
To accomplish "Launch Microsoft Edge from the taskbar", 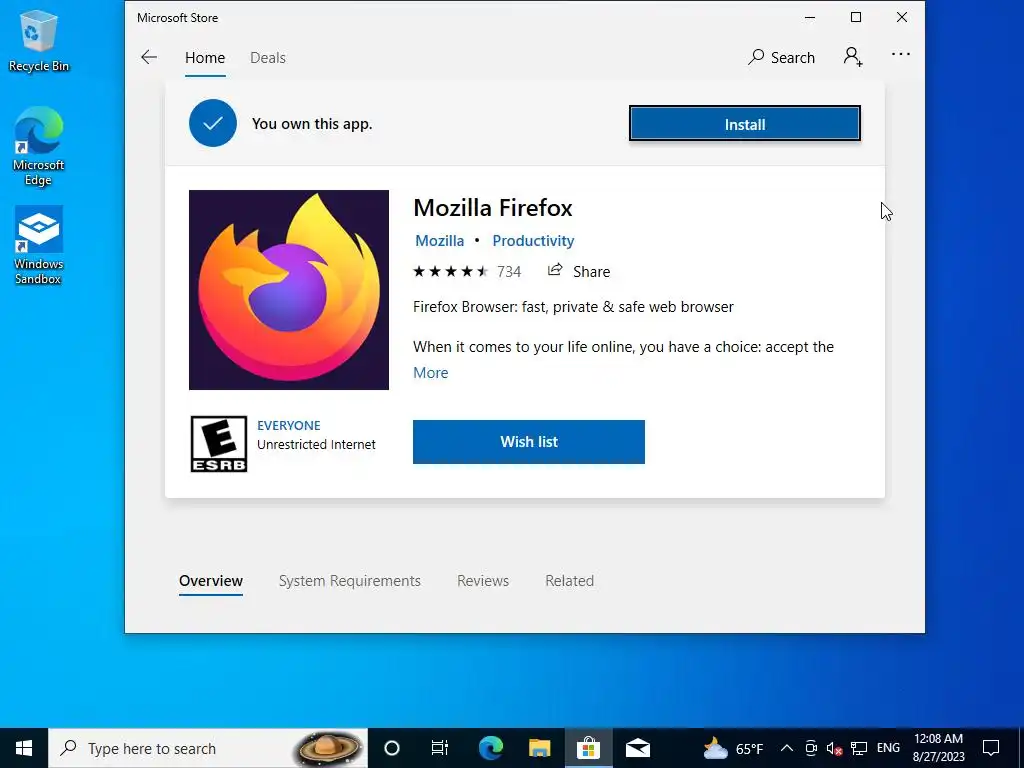I will [490, 748].
